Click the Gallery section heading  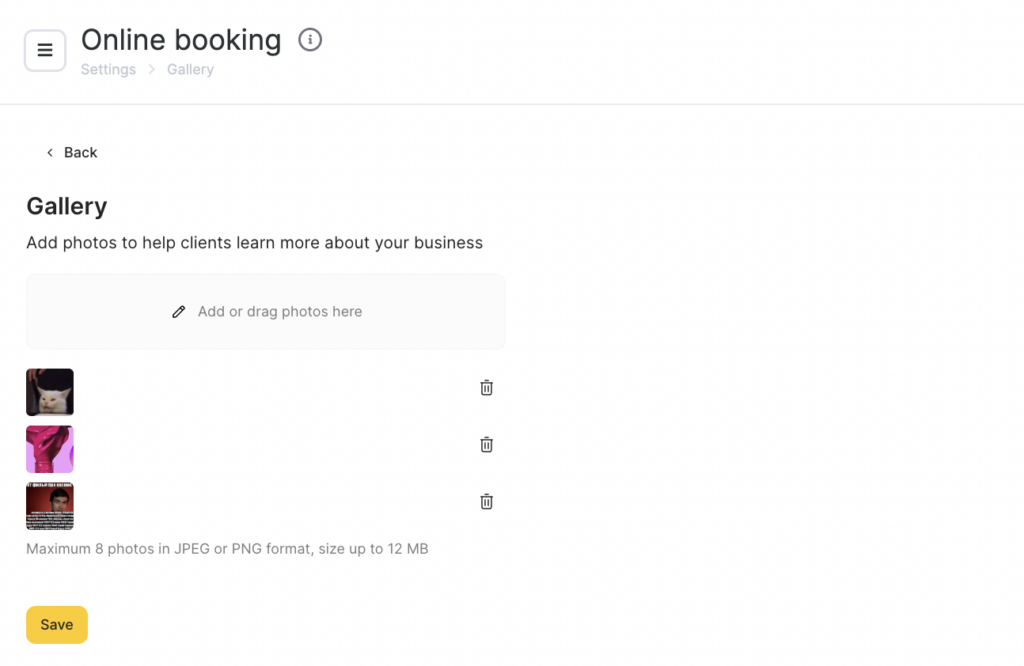pos(66,206)
